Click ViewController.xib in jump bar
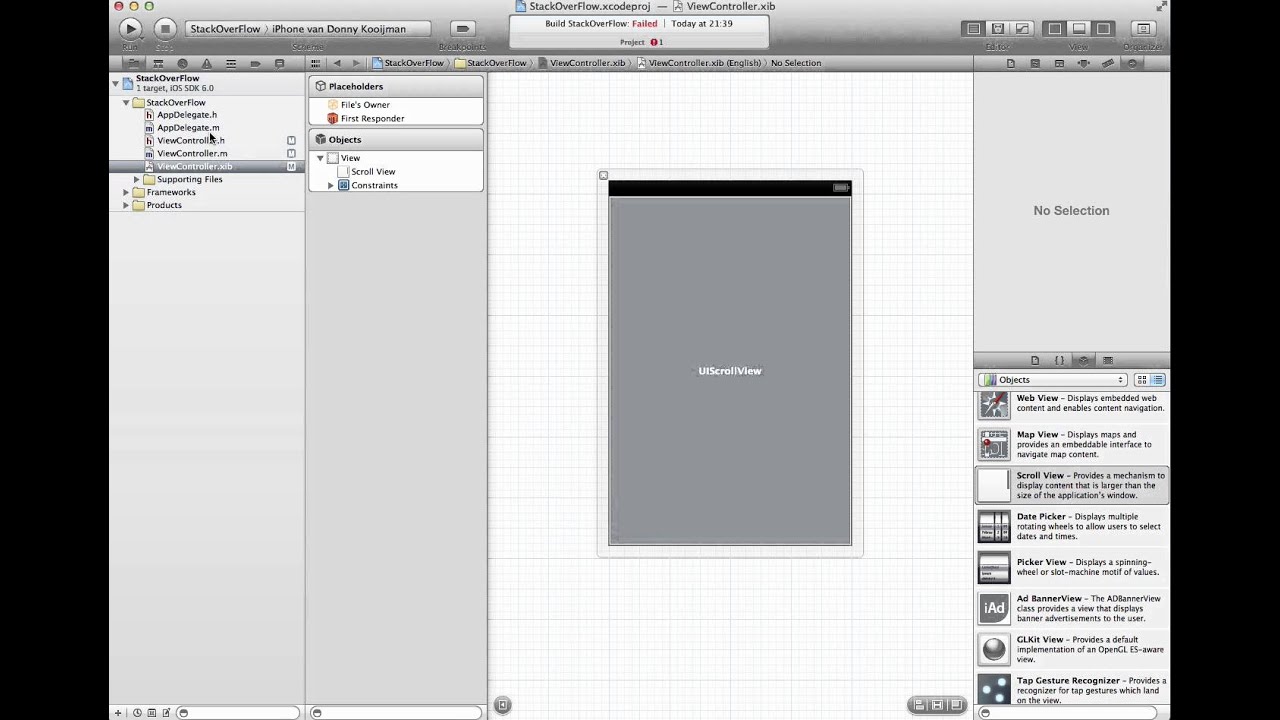The width and height of the screenshot is (1280, 720). click(x=581, y=63)
